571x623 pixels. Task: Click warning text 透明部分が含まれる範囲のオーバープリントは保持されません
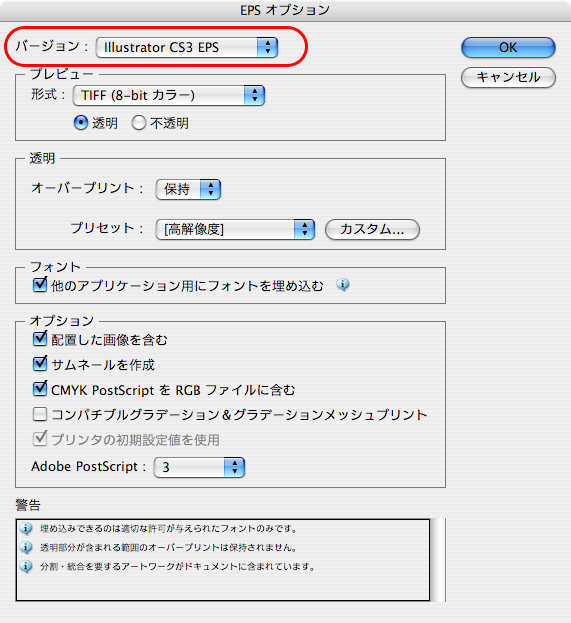168,548
